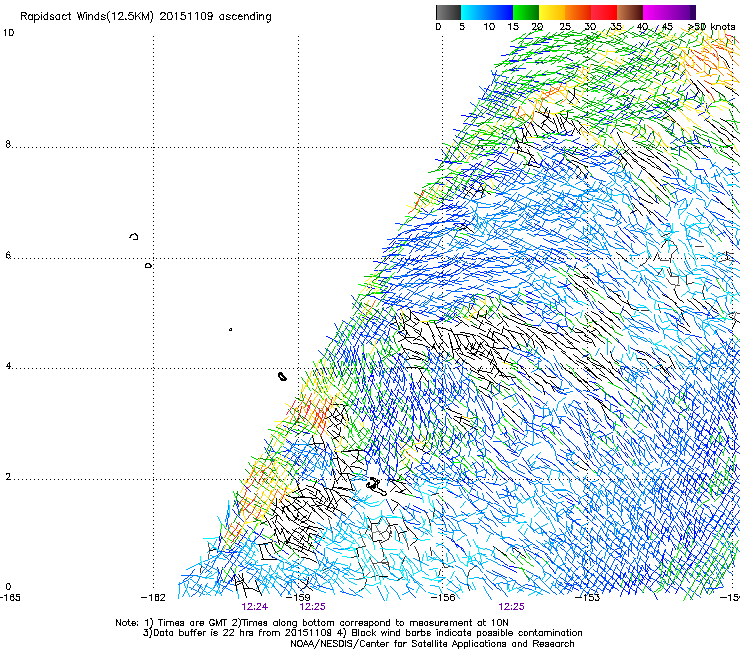Click latitude label '8' on left axis
Image resolution: width=740 pixels, height=650 pixels.
pos(8,144)
